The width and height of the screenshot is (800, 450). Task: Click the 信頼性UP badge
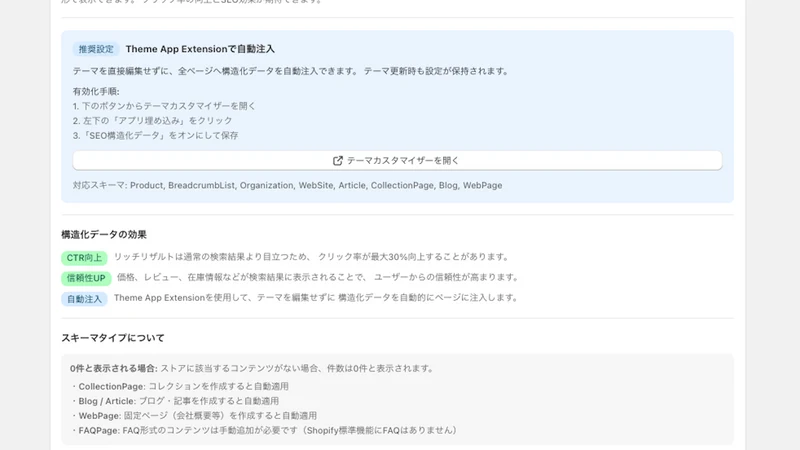point(86,278)
